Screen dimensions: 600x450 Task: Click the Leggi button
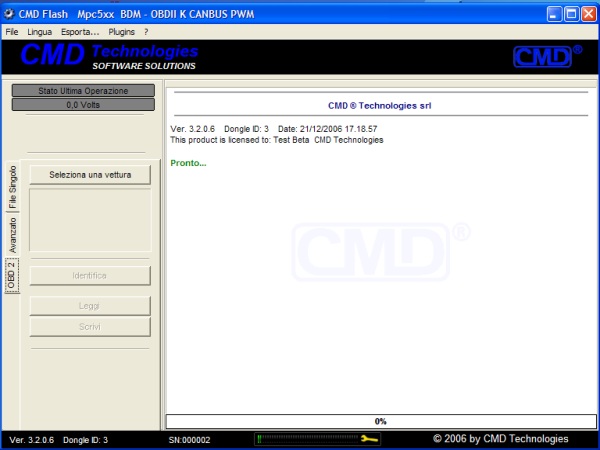point(90,306)
